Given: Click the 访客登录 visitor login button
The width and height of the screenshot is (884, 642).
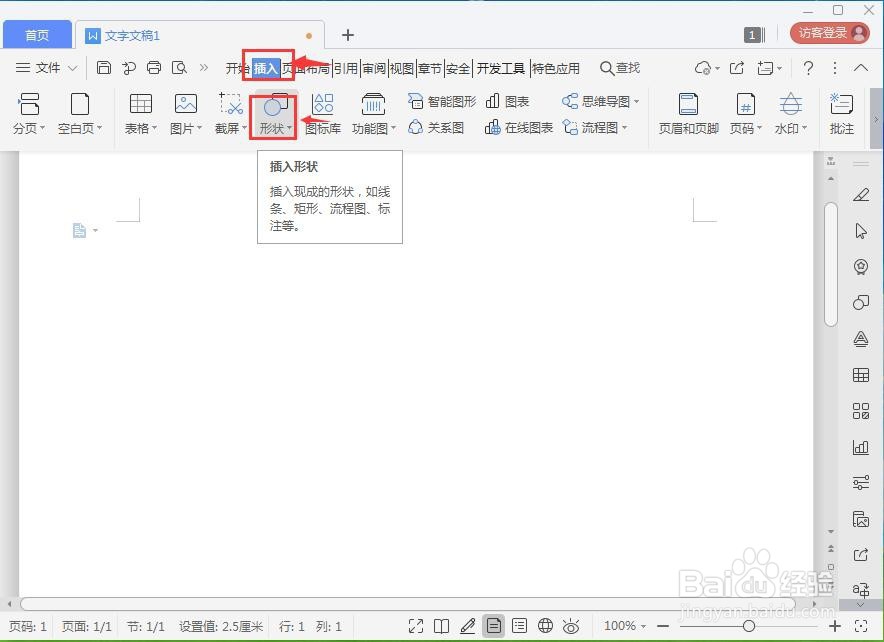Looking at the screenshot, I should [829, 32].
